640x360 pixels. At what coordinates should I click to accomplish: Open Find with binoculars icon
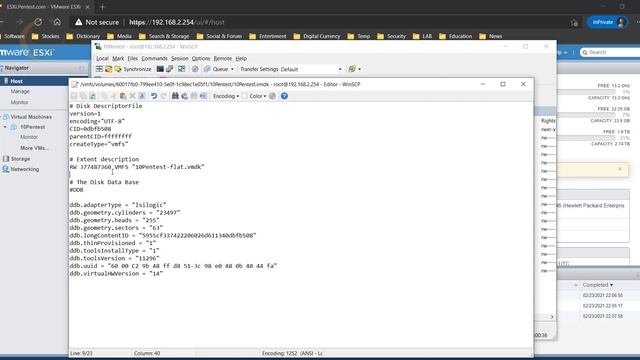click(x=175, y=96)
